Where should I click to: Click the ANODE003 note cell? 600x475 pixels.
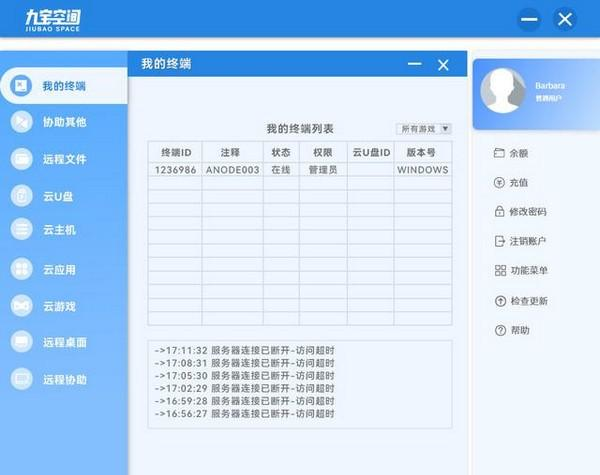(233, 170)
